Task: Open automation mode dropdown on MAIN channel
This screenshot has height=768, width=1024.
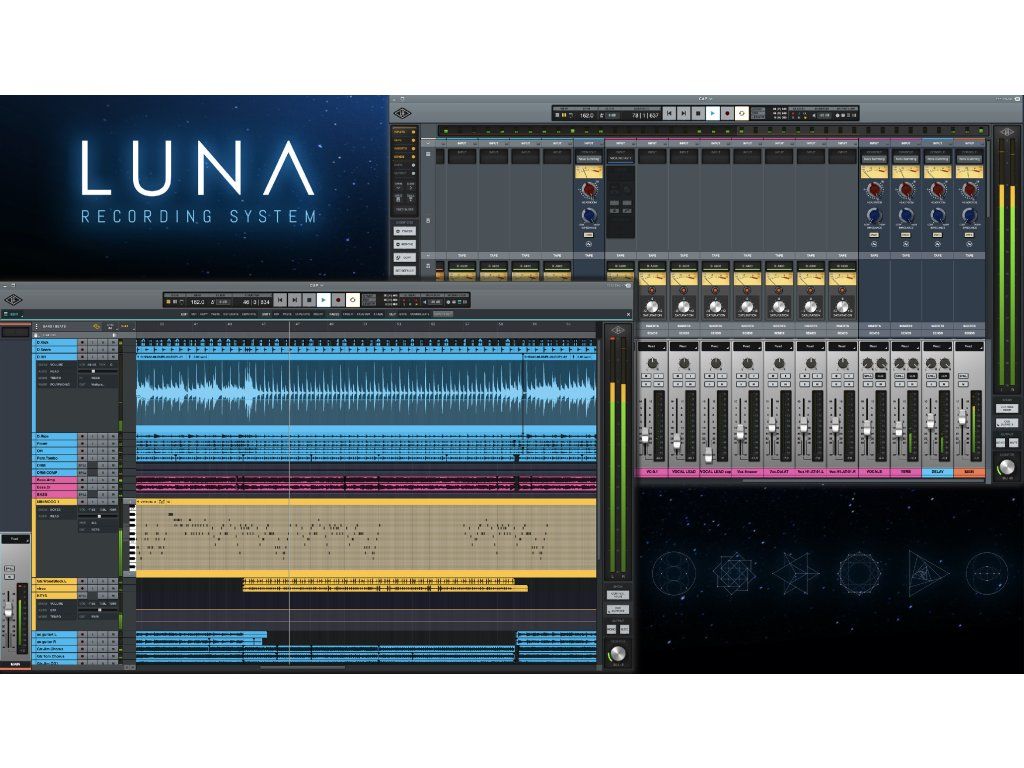Action: coord(969,346)
